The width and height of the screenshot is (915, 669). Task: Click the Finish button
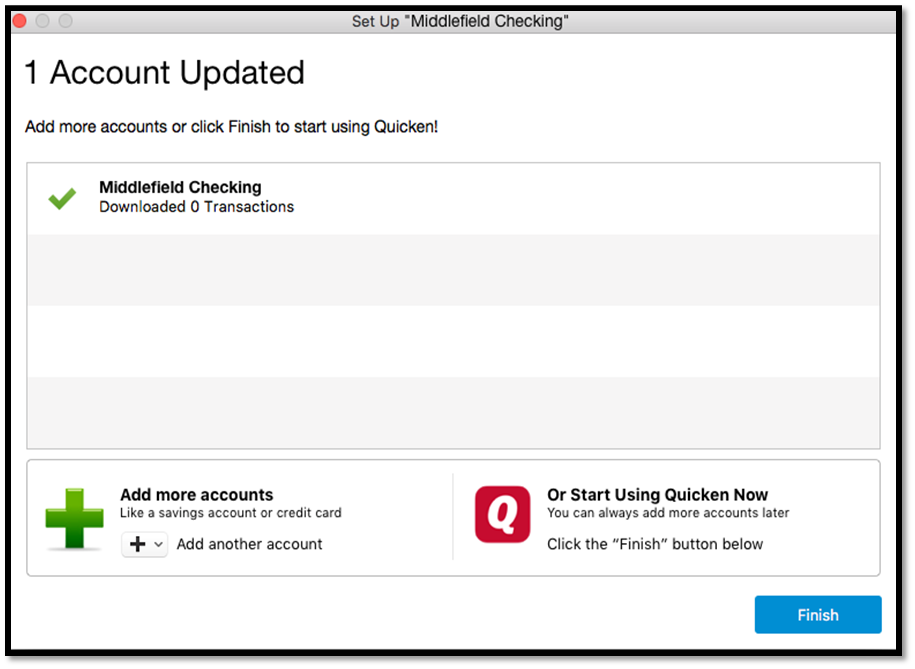tap(817, 615)
